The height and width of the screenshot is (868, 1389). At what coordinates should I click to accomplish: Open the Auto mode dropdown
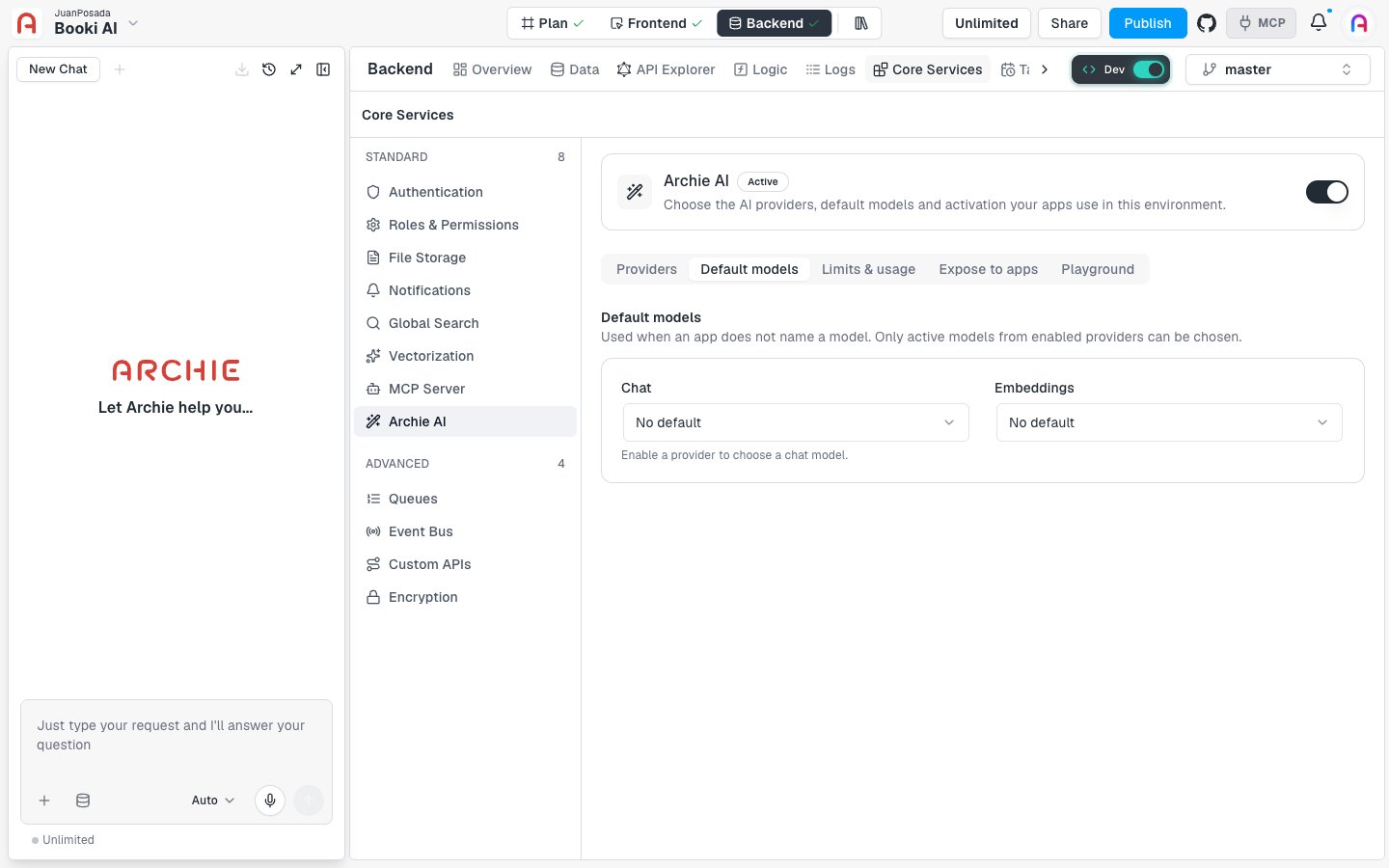213,800
